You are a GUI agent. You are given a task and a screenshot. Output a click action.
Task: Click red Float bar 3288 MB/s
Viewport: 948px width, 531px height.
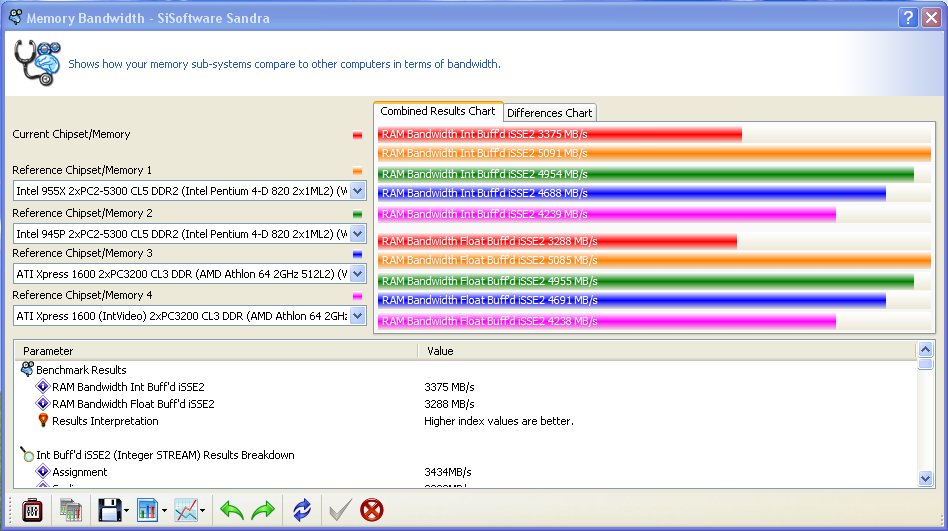point(557,241)
